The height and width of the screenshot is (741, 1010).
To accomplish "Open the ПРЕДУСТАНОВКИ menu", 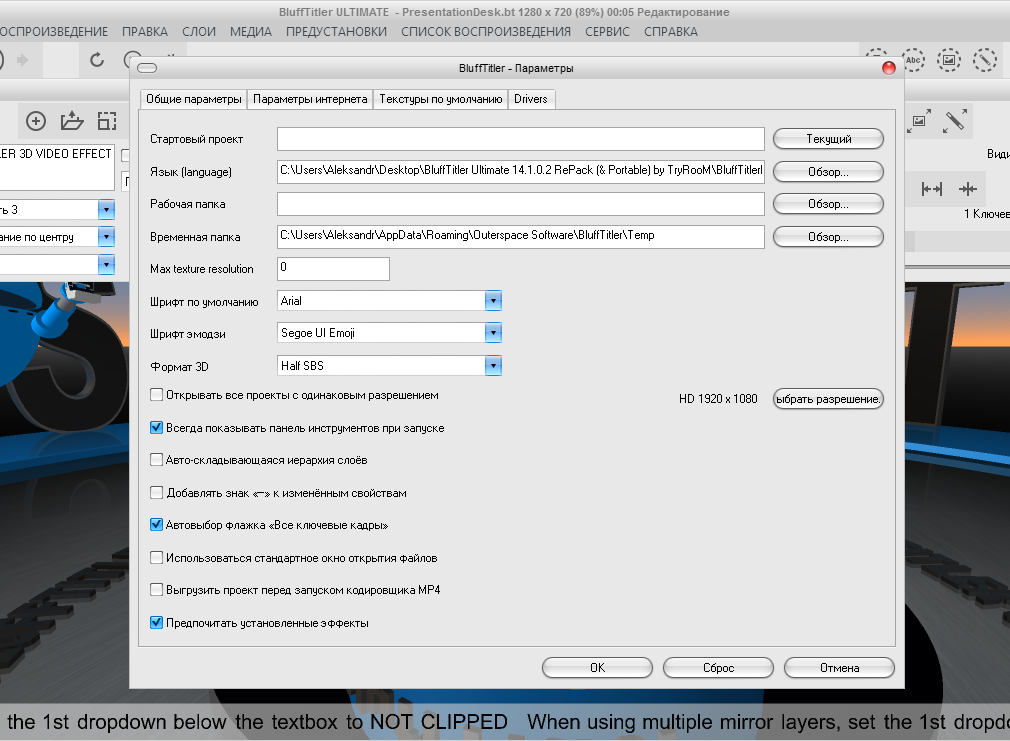I will pos(336,32).
